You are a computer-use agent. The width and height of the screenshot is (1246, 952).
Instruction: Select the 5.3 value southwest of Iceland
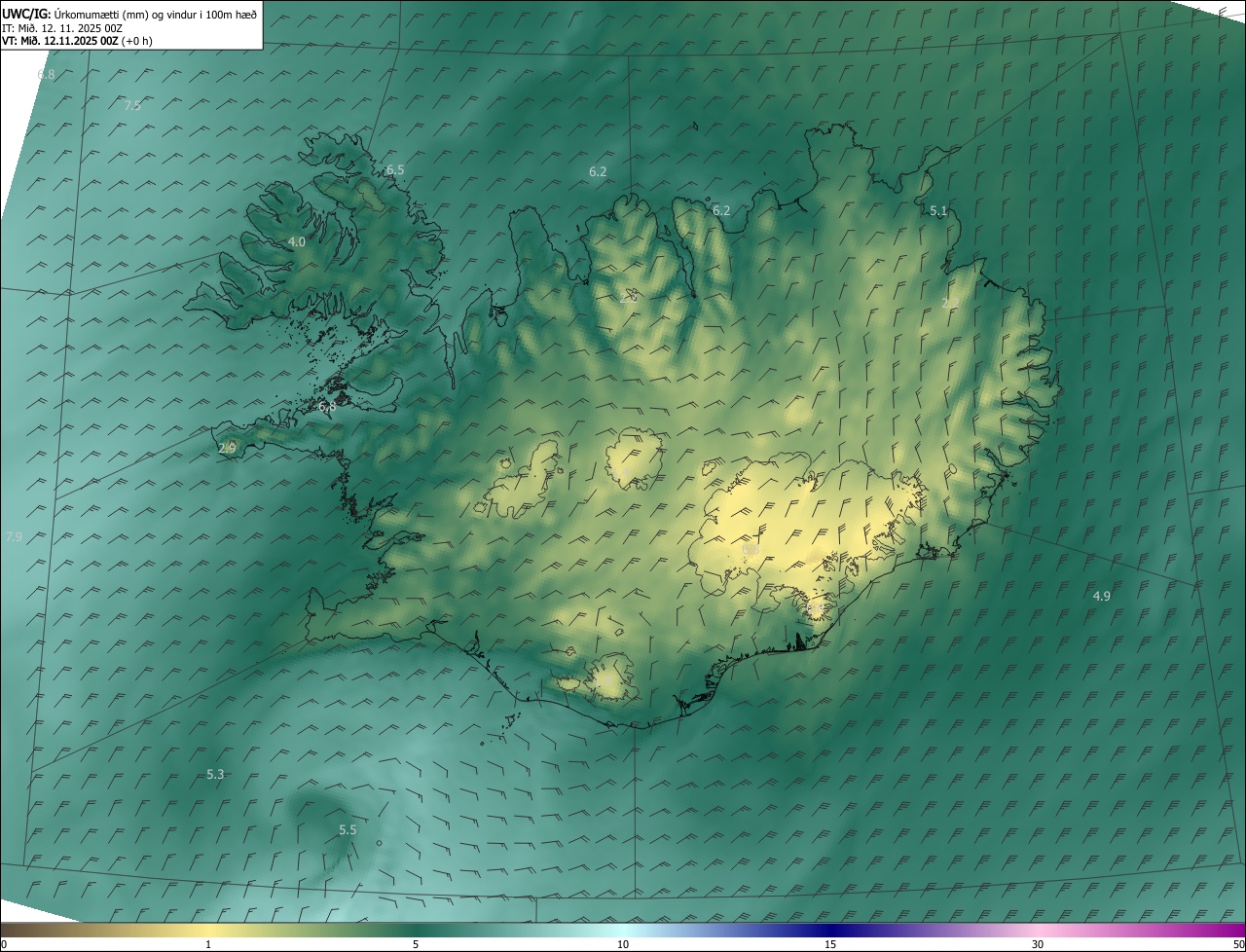[215, 774]
